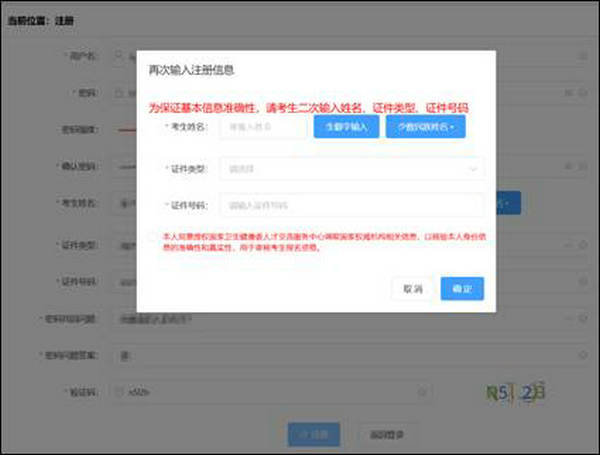Click the blue 注册 button at bottom
Image resolution: width=600 pixels, height=455 pixels.
tap(313, 434)
